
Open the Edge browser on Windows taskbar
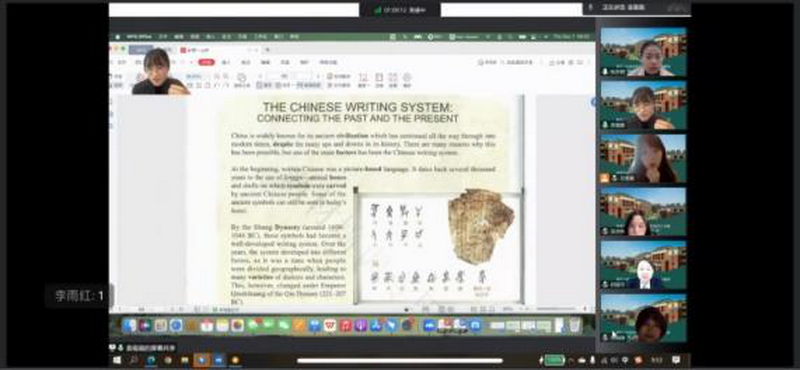(151, 360)
